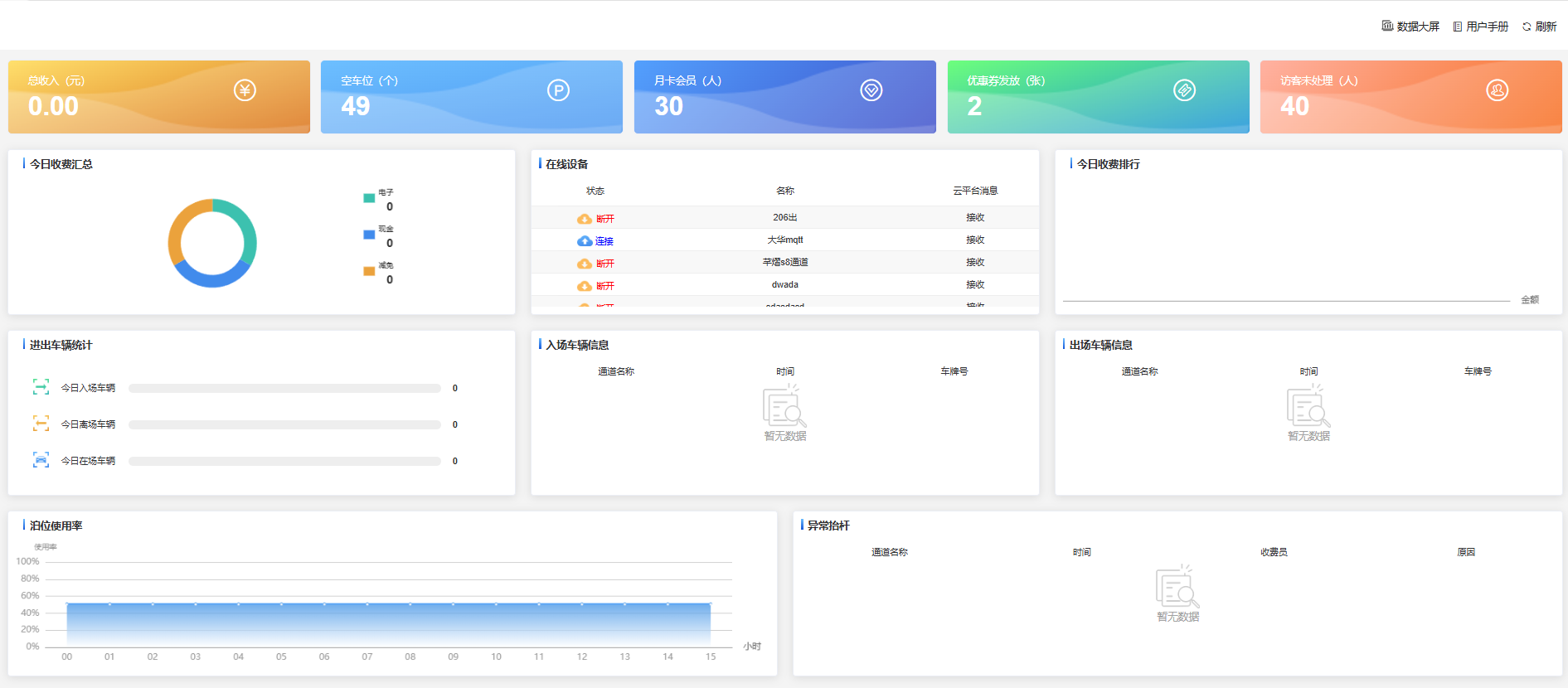Screen dimensions: 1568x688
Task: Click the 今日离场车辆 exit icon
Action: (41, 424)
